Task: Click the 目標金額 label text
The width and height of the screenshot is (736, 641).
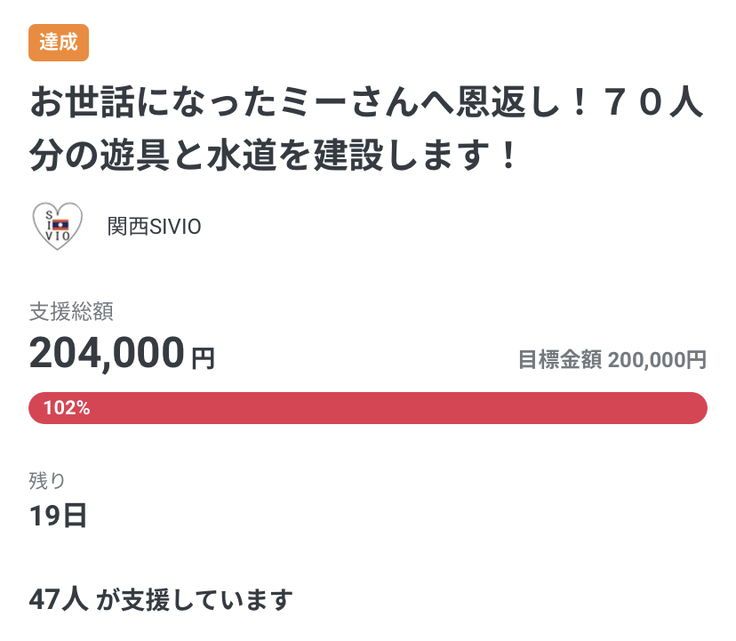Action: point(559,360)
